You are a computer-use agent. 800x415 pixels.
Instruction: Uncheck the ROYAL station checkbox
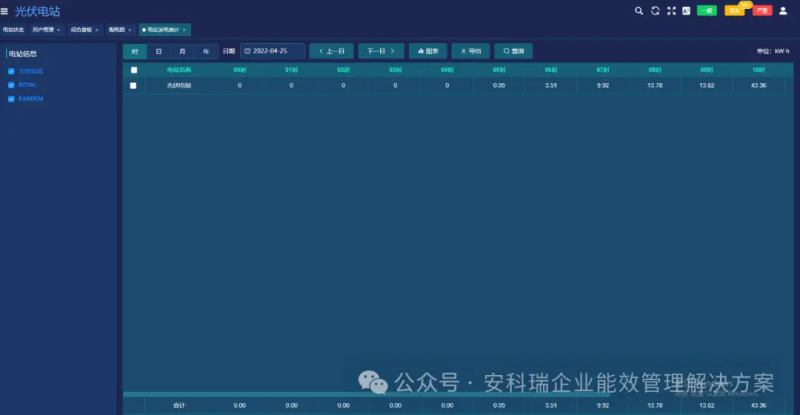[x=11, y=85]
